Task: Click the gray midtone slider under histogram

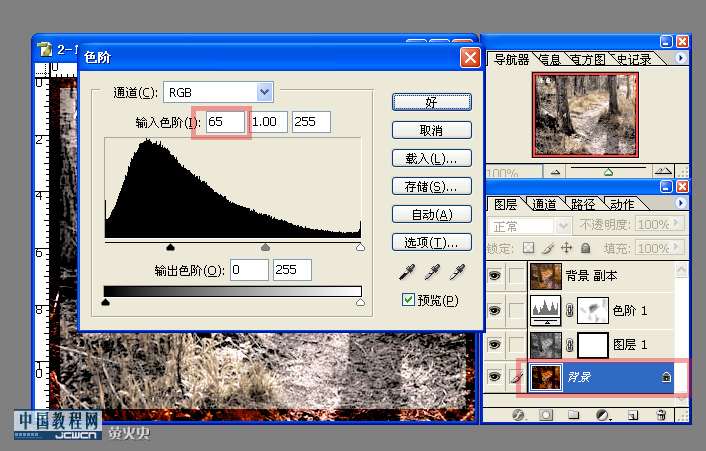Action: [266, 247]
